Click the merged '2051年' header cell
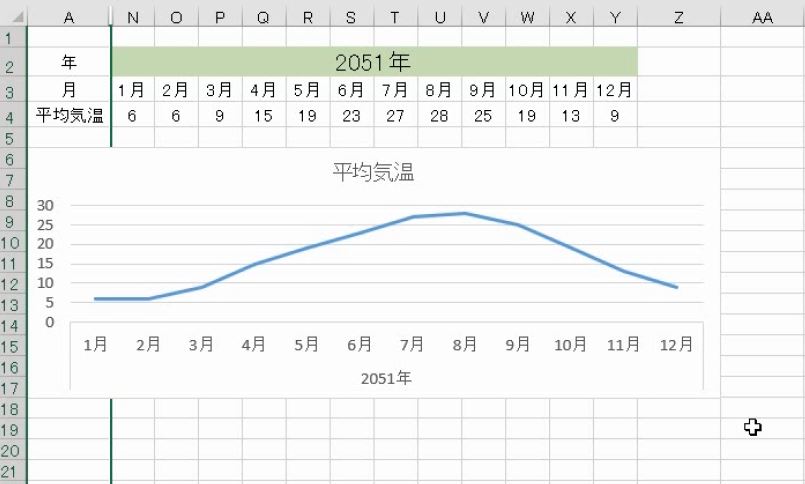The height and width of the screenshot is (484, 805). click(374, 62)
